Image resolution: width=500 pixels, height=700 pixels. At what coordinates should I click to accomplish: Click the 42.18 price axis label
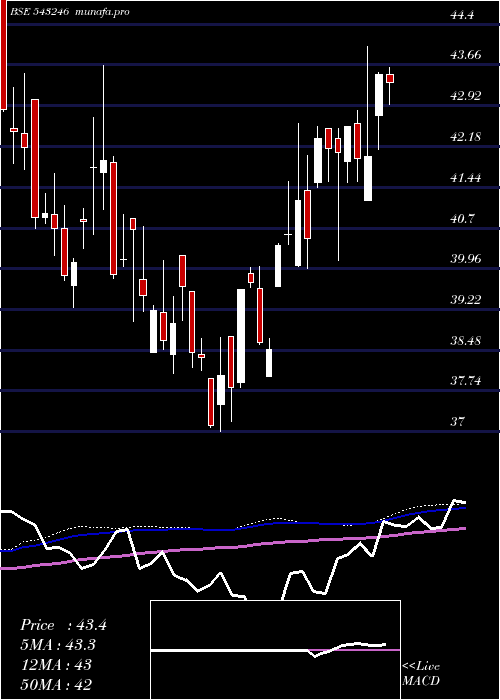[x=466, y=137]
